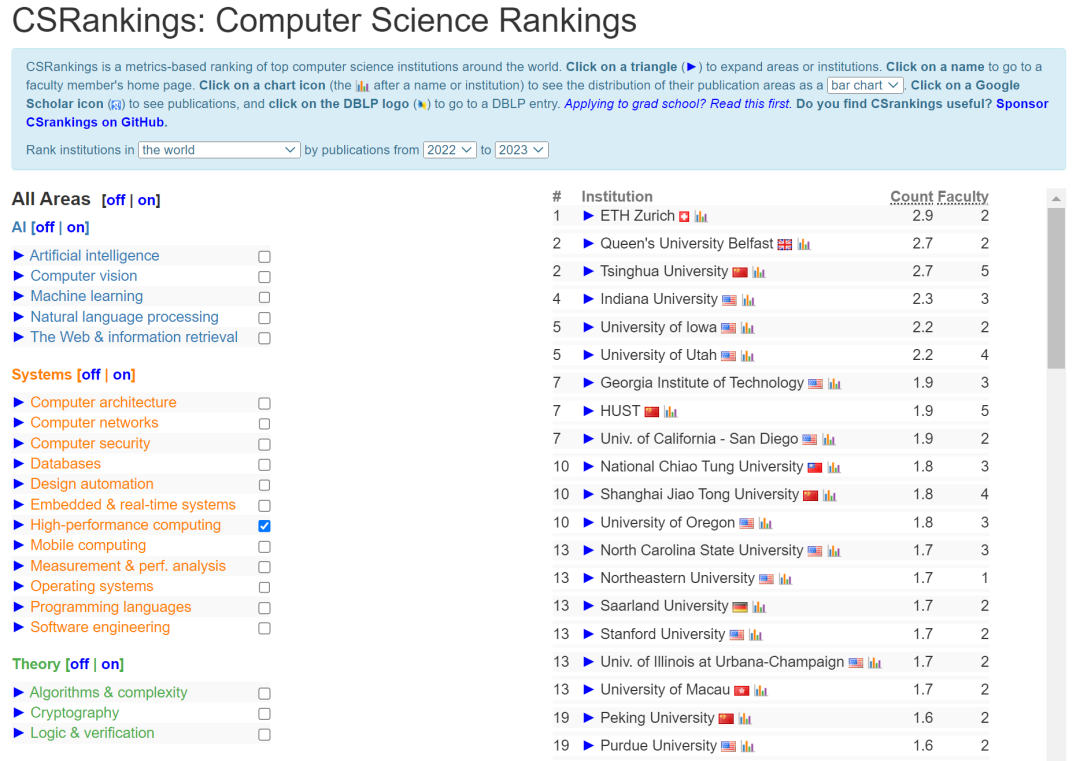Open the bar chart icon for Stanford University

[x=755, y=634]
